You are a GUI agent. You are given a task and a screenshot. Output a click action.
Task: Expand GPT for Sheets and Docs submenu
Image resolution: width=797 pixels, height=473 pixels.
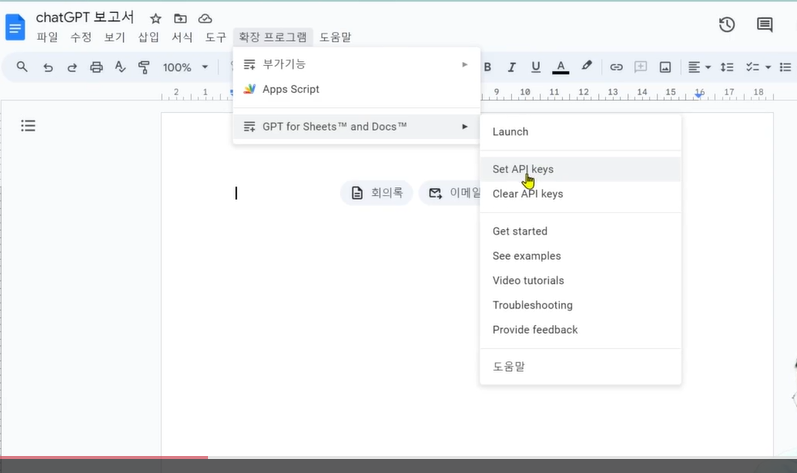click(356, 127)
